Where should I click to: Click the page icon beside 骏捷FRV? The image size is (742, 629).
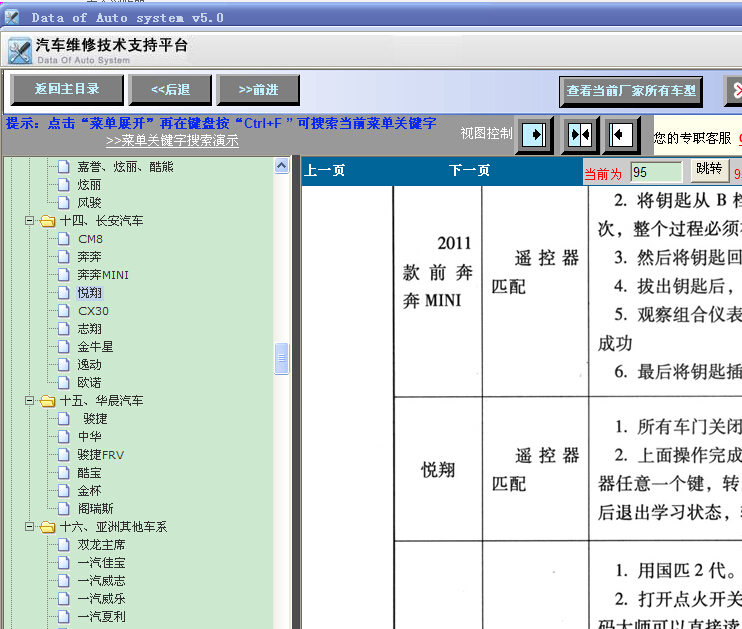tap(64, 455)
